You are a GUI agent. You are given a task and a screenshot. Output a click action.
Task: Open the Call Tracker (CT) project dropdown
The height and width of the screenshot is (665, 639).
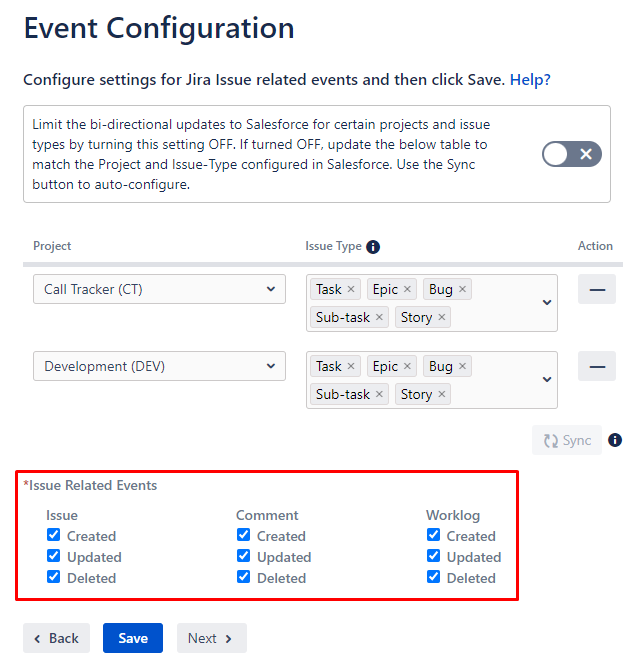(x=159, y=289)
